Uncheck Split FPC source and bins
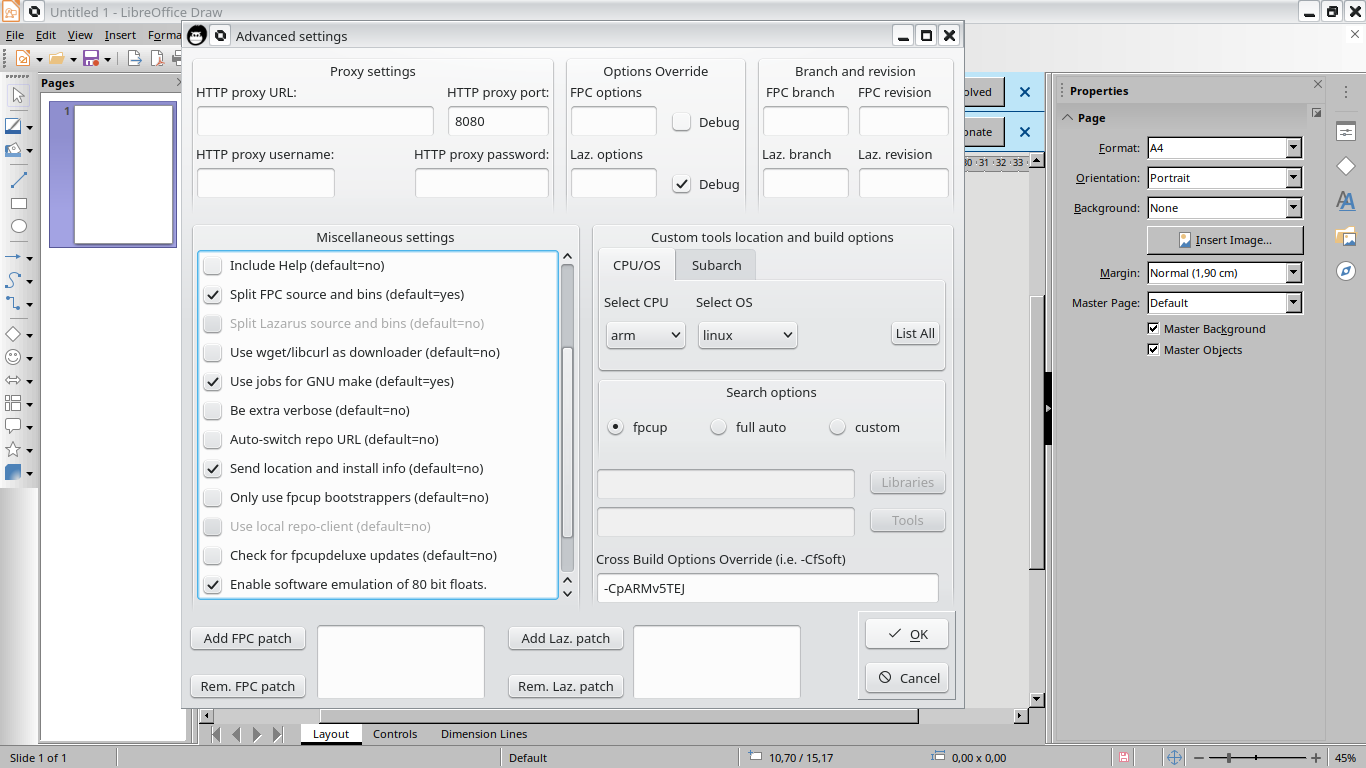 click(x=213, y=294)
